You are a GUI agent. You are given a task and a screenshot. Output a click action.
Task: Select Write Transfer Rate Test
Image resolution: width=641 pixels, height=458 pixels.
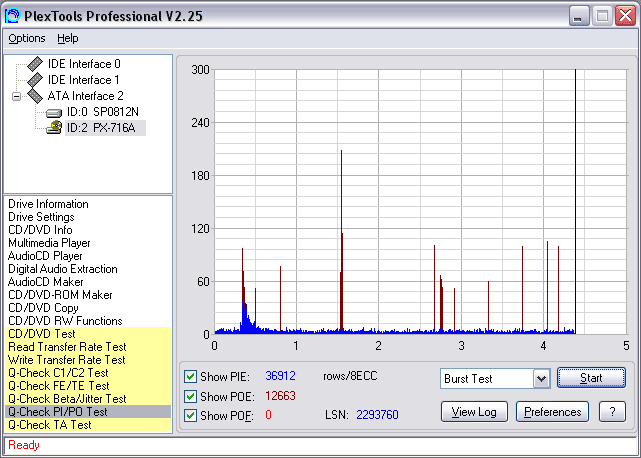click(x=88, y=360)
